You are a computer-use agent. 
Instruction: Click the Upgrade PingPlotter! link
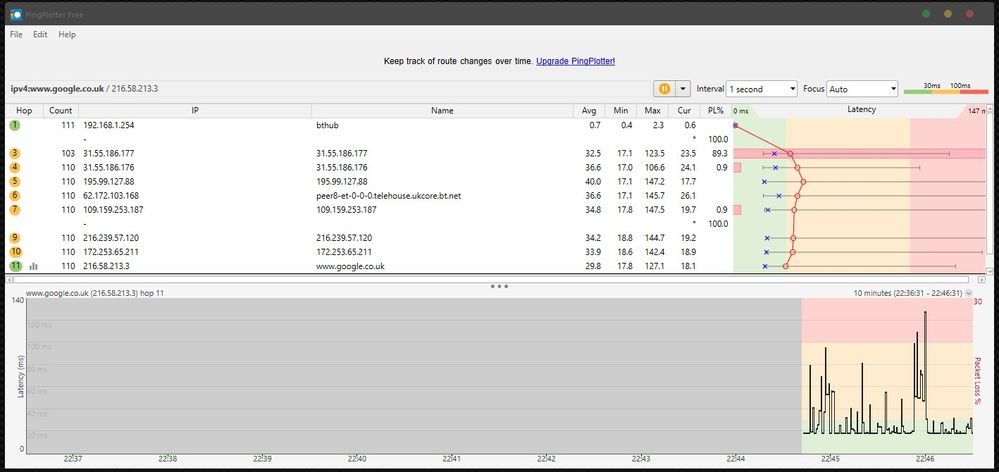tap(576, 61)
